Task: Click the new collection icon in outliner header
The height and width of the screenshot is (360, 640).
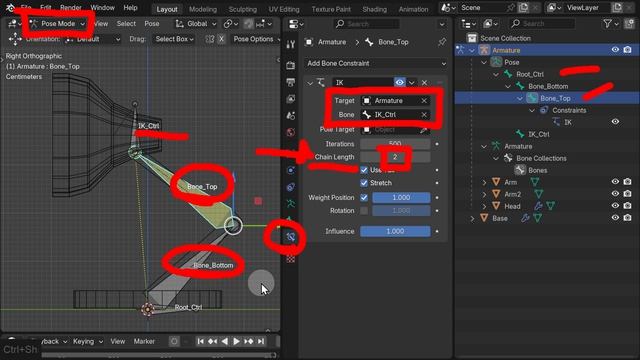Action: pyautogui.click(x=629, y=24)
